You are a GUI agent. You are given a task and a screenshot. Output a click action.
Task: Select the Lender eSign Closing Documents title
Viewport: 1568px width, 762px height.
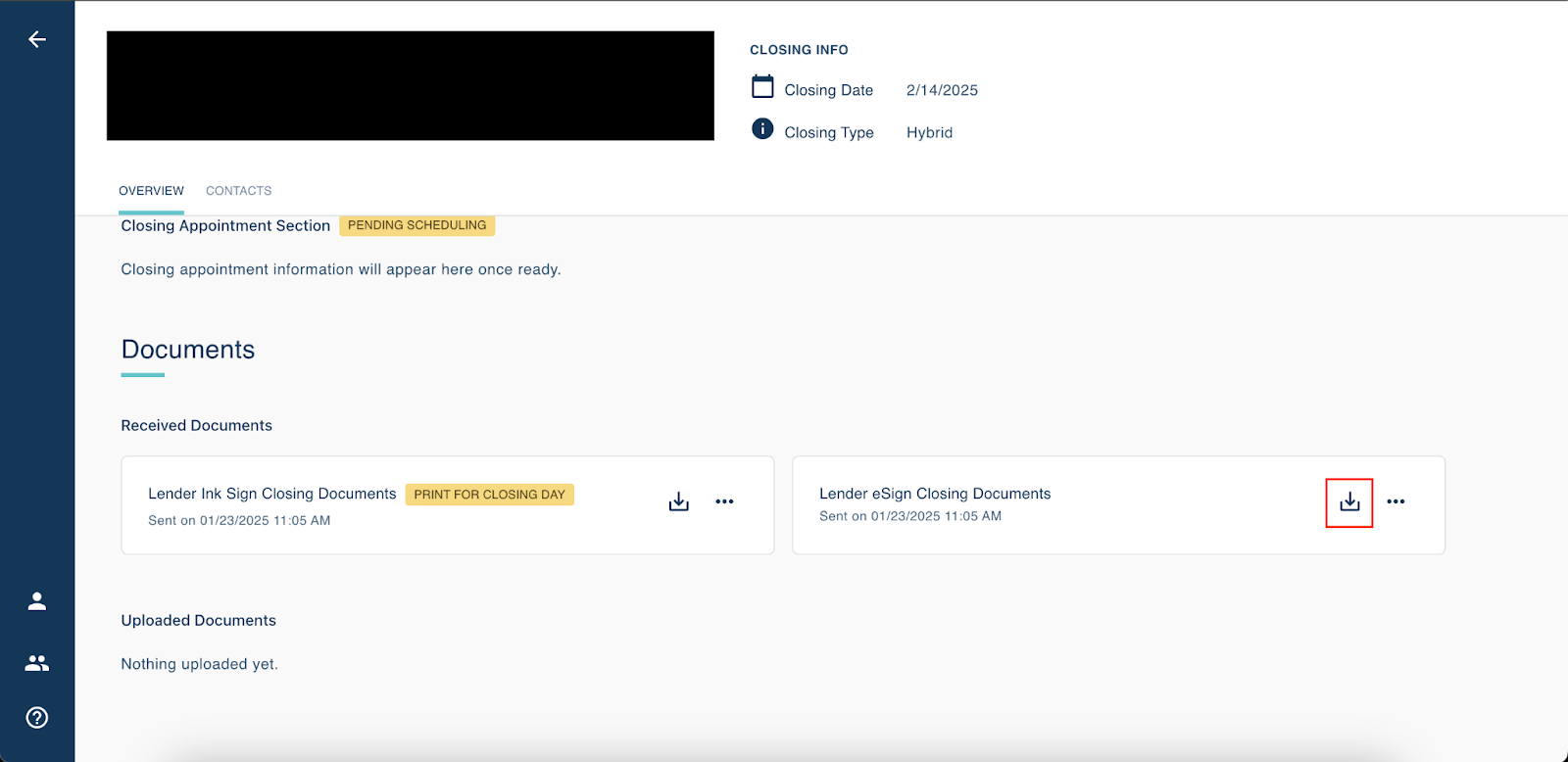click(x=935, y=494)
